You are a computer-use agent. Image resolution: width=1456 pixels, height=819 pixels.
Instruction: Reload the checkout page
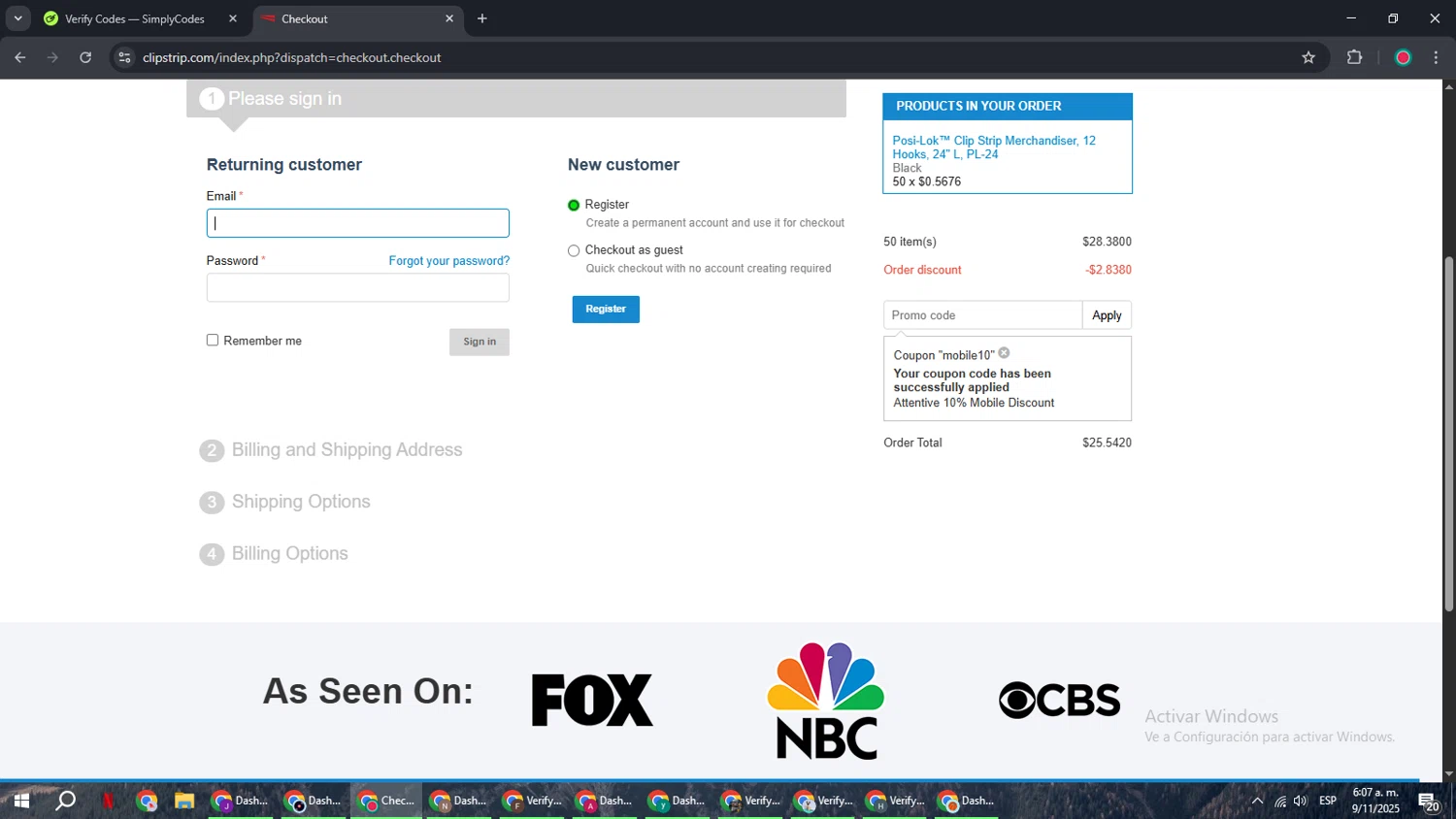point(85,57)
